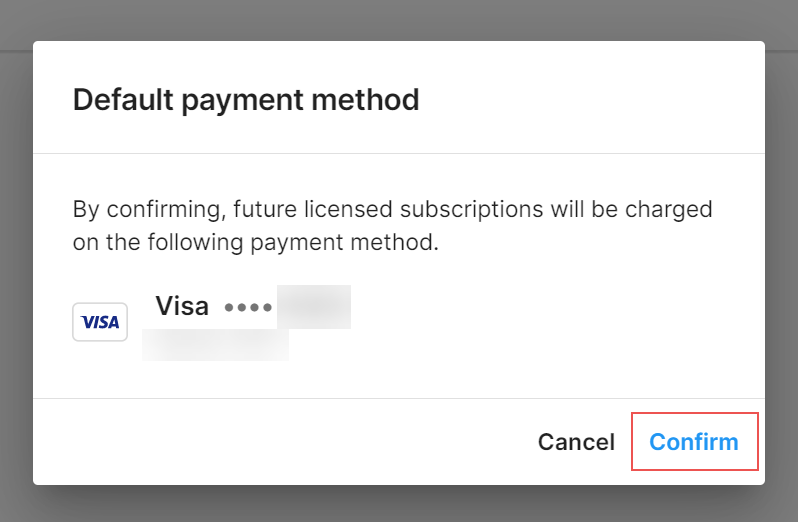Click dimmed backdrop above the dialog

point(399,20)
